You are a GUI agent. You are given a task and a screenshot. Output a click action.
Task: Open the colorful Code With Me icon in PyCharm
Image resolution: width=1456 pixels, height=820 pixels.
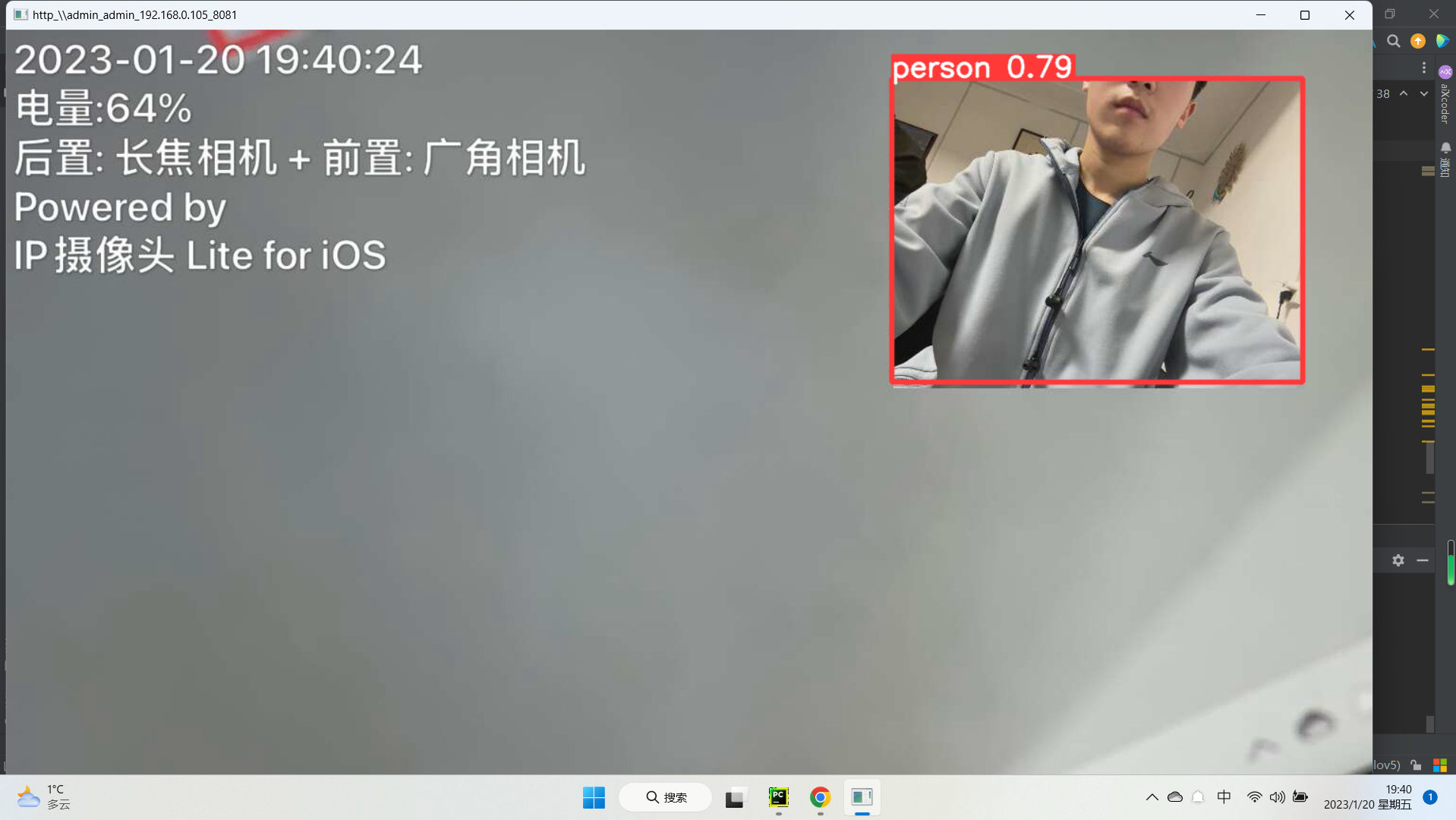(1442, 41)
